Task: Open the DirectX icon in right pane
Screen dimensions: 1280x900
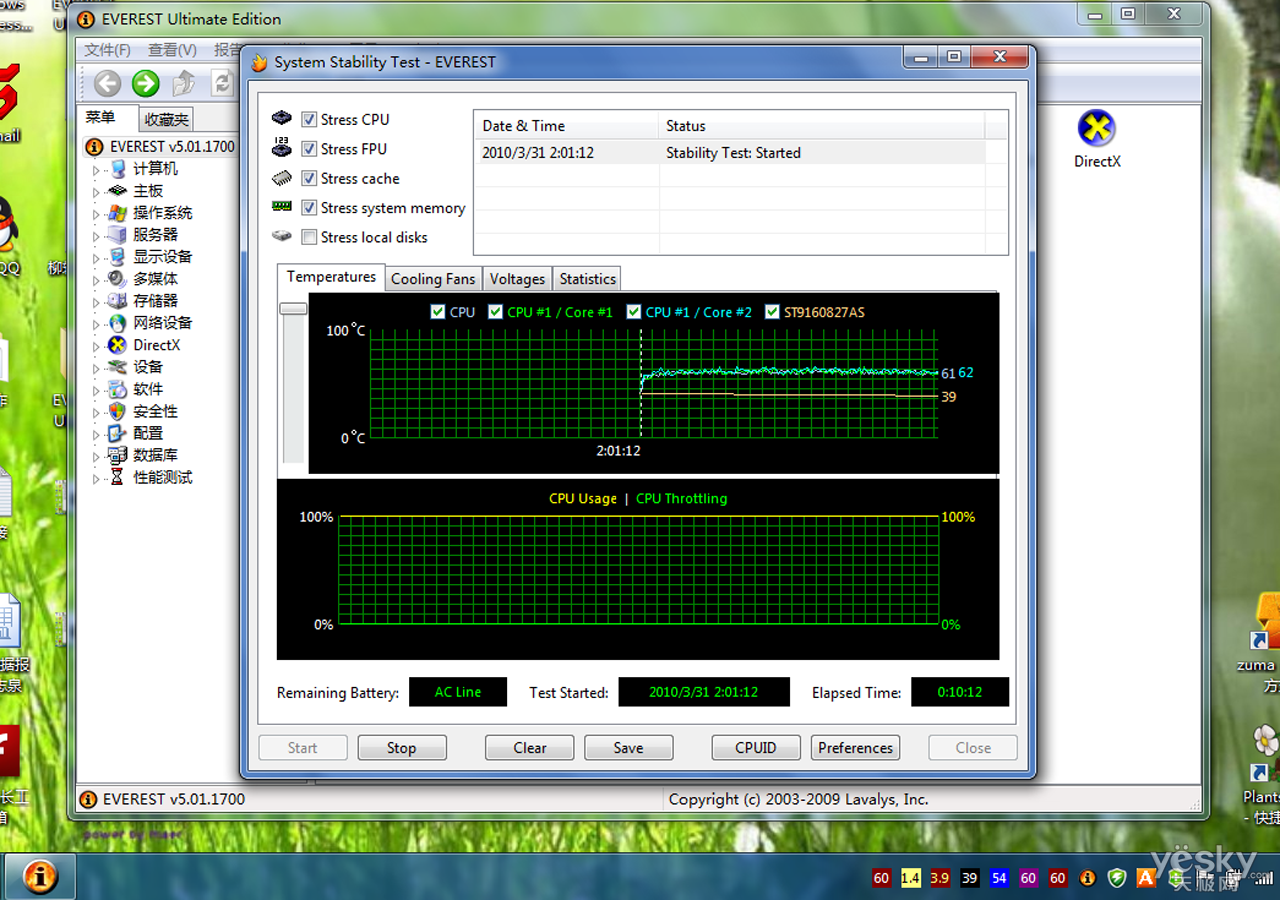Action: click(1097, 129)
